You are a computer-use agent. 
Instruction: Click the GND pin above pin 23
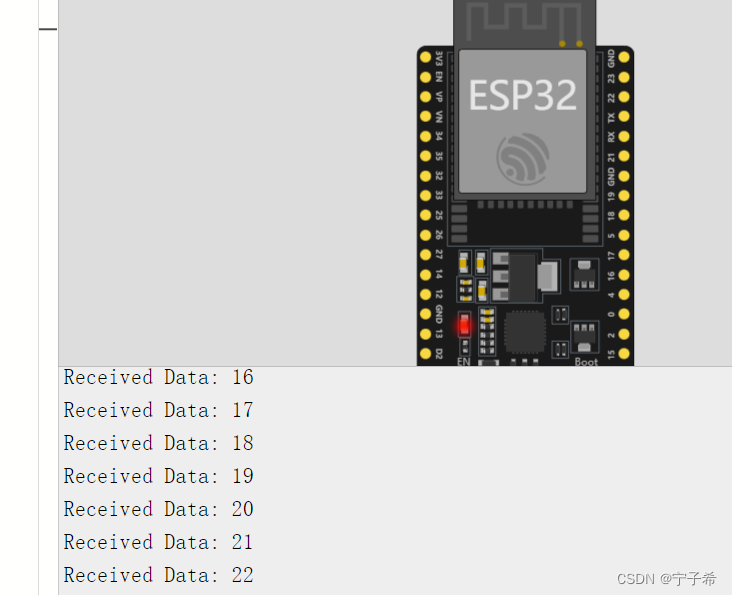click(624, 57)
